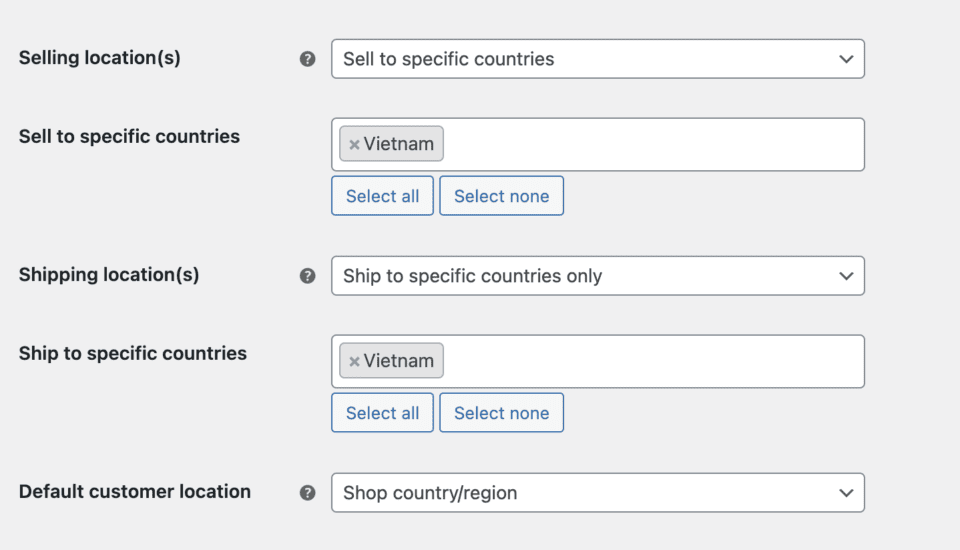Expand the Default customer location dropdown

(597, 493)
